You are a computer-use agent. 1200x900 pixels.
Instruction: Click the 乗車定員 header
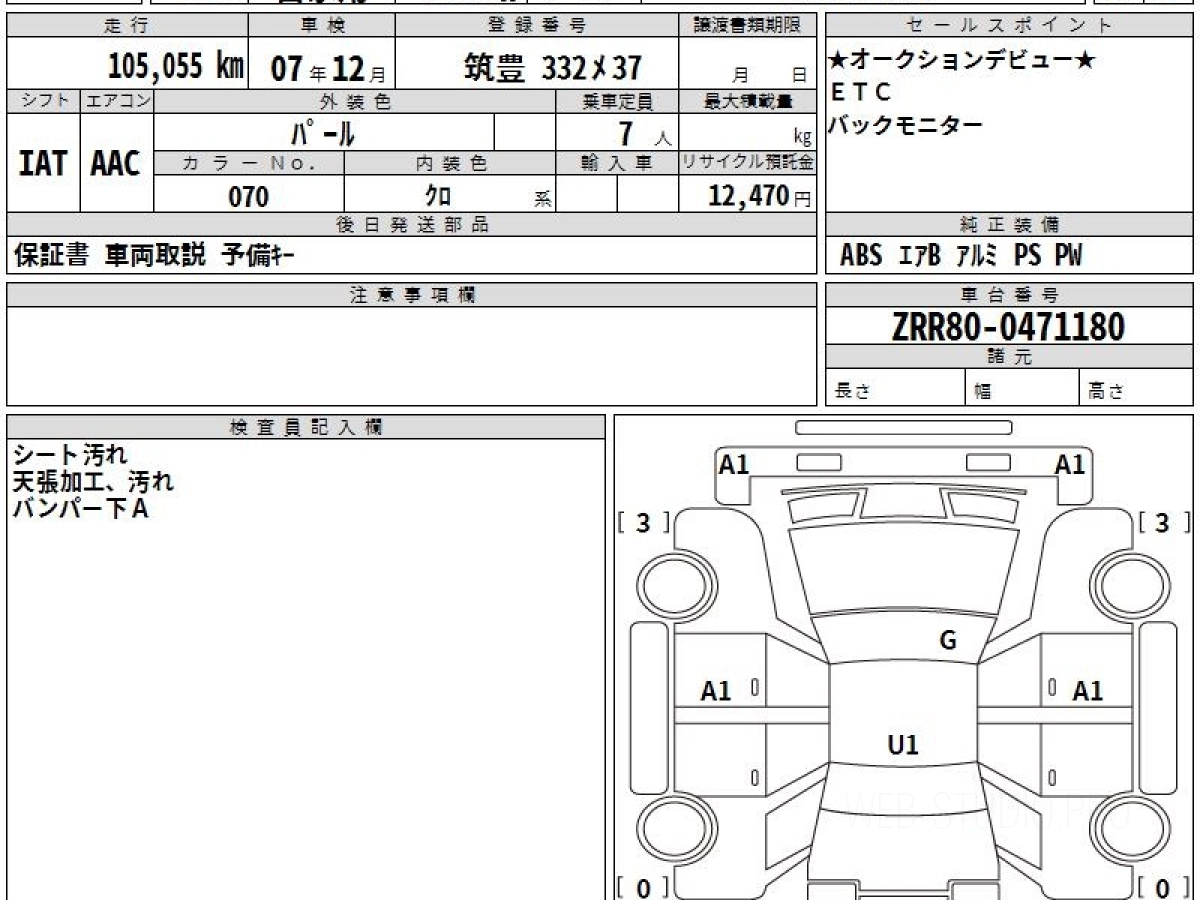(x=617, y=101)
